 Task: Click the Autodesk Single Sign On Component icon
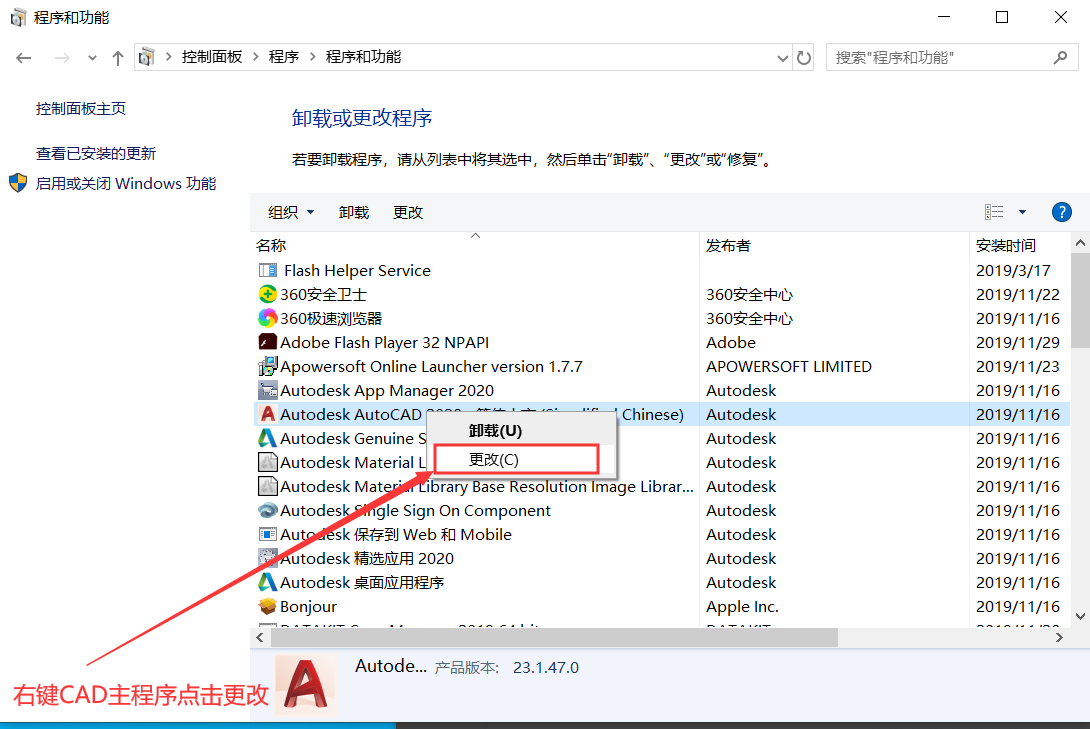[268, 510]
